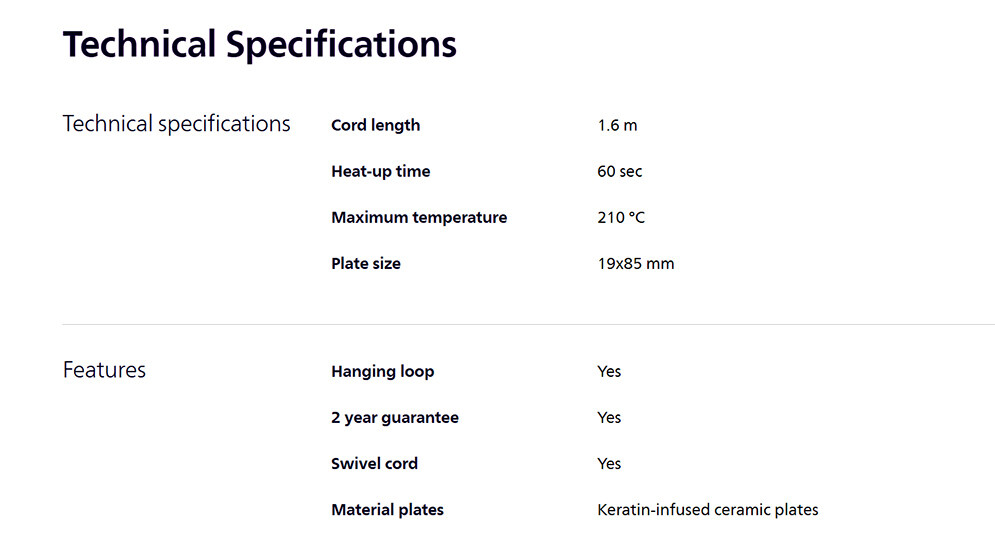Screen dimensions: 995x534
Task: Click the Hanging loop label
Action: [382, 371]
